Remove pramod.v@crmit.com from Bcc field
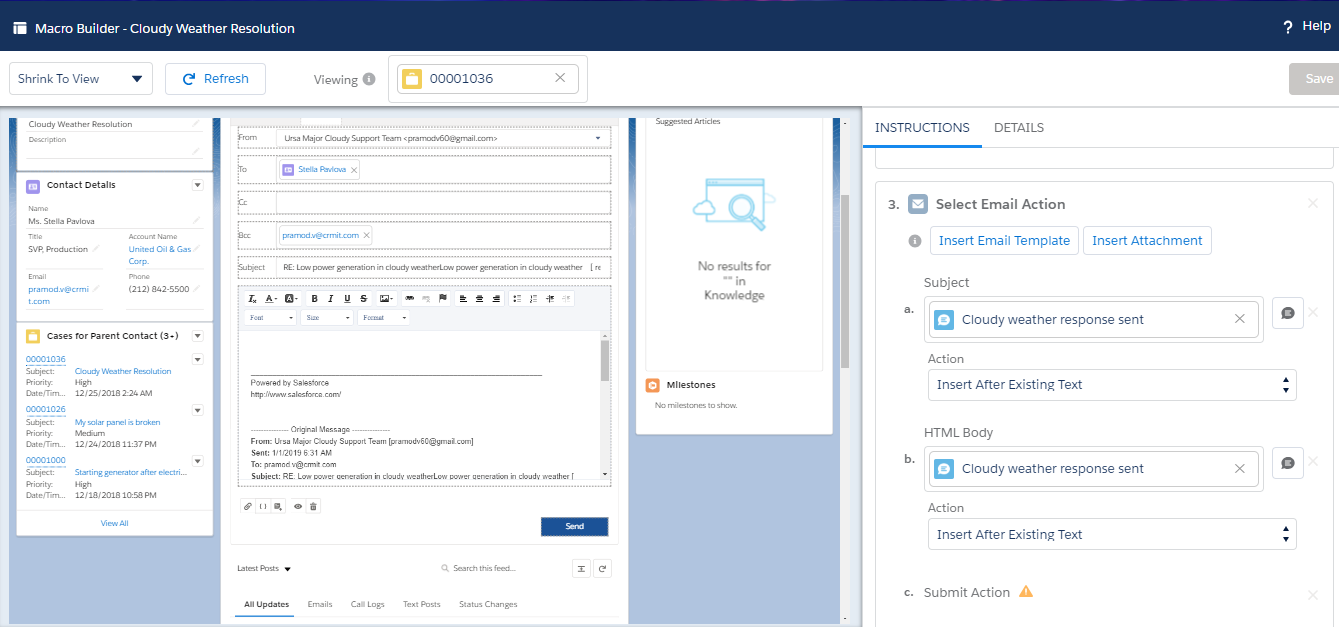The height and width of the screenshot is (627, 1339). tap(366, 236)
